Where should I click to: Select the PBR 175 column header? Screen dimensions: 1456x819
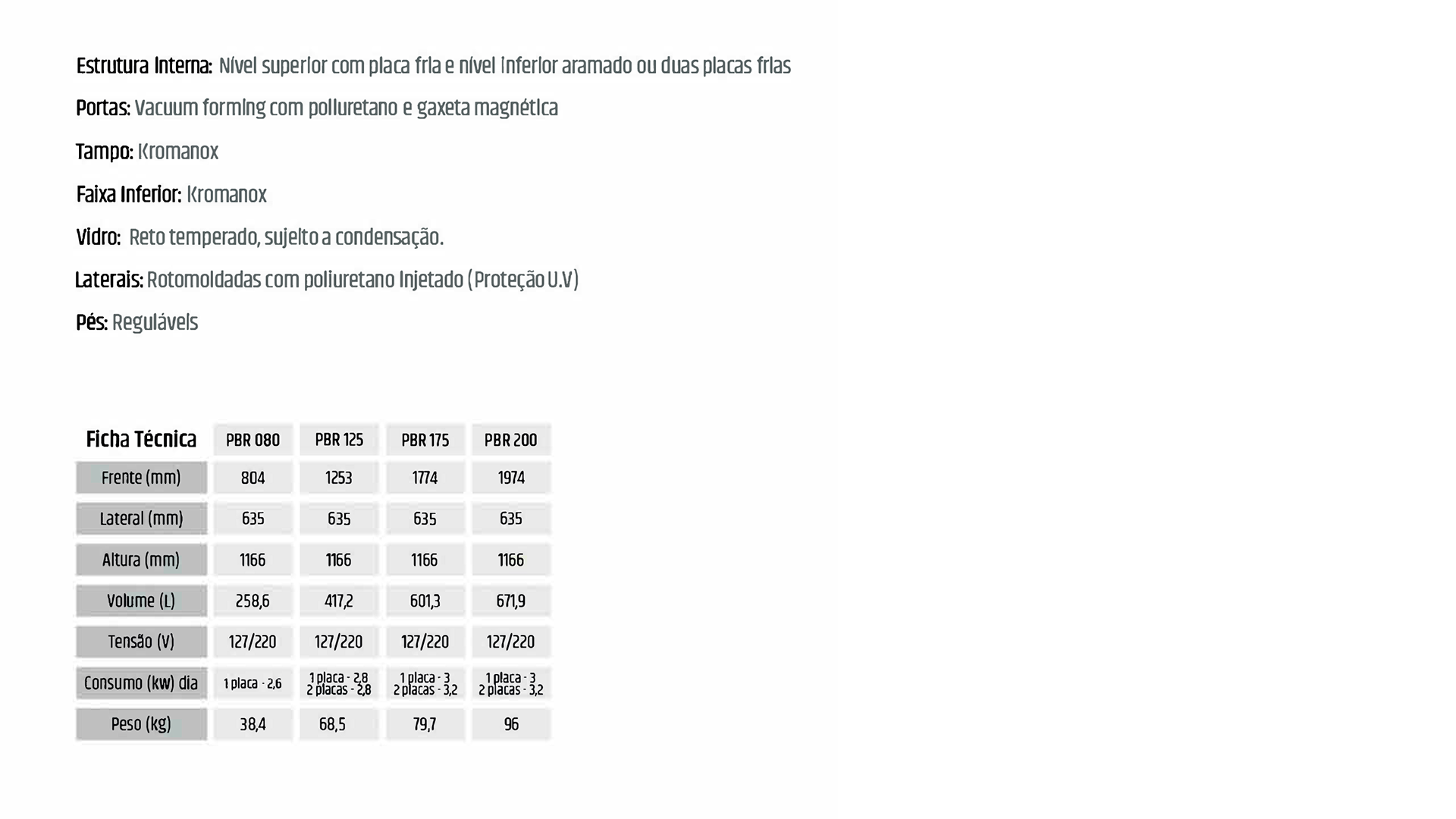coord(425,440)
